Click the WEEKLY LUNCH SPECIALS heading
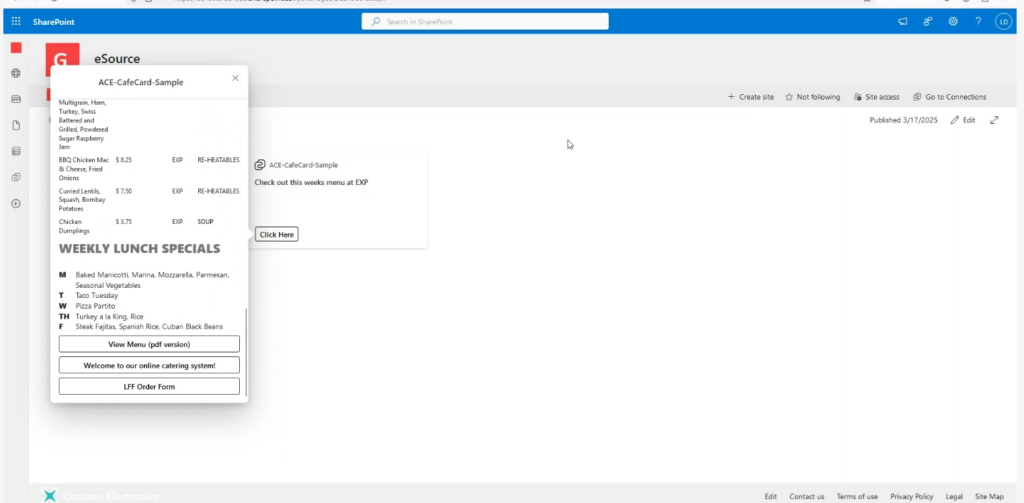This screenshot has width=1024, height=503. coord(139,249)
